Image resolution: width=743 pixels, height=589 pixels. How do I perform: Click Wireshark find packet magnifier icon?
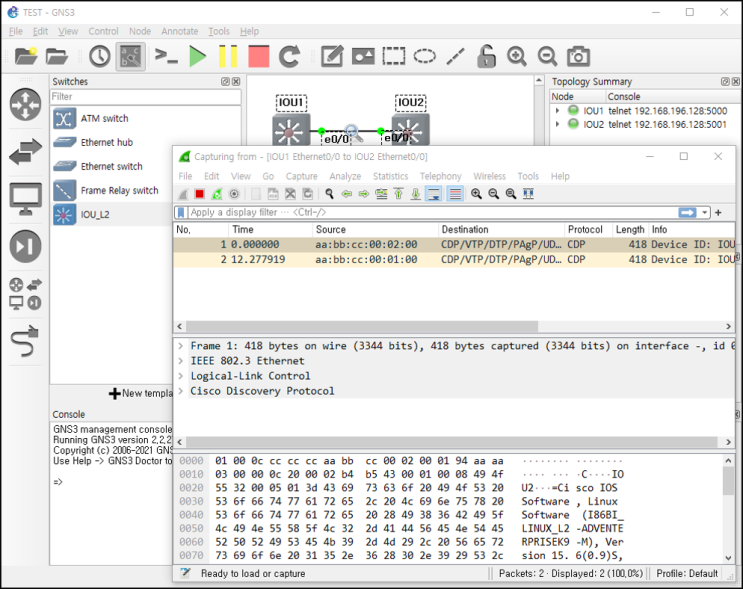tap(329, 194)
